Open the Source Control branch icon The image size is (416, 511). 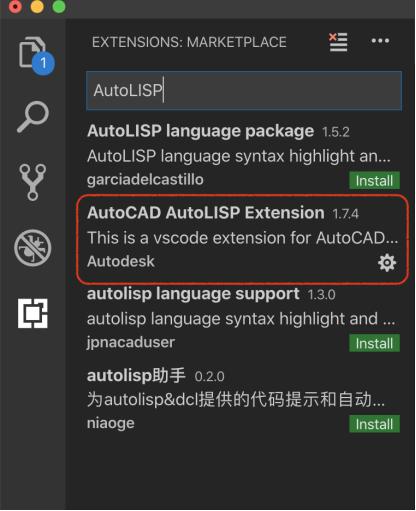tap(33, 182)
